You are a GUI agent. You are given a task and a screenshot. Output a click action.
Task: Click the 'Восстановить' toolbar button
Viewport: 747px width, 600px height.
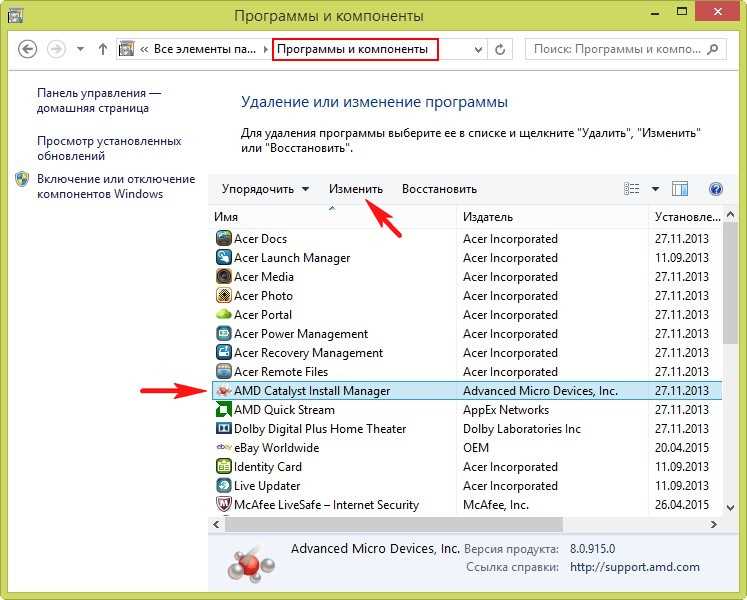(x=439, y=189)
